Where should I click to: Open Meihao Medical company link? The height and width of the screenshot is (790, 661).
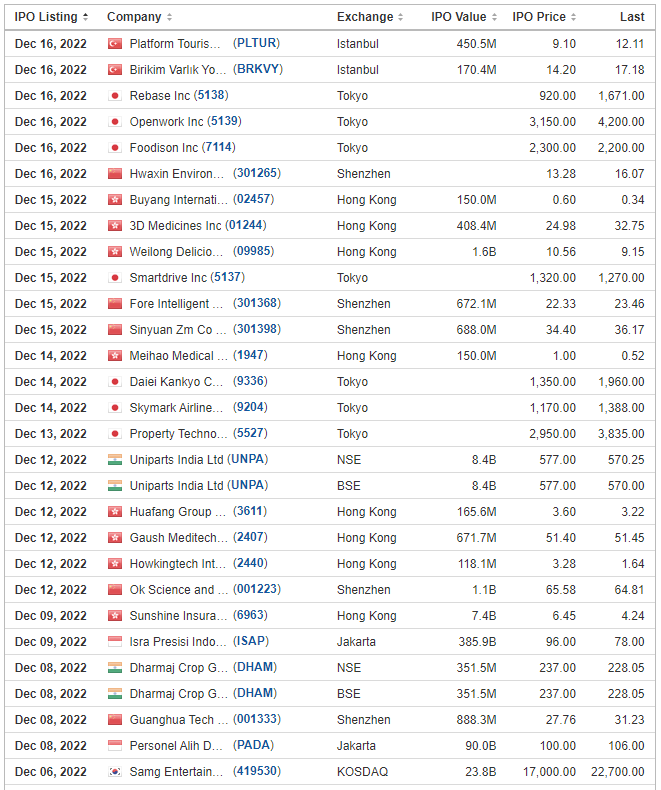pyautogui.click(x=178, y=356)
